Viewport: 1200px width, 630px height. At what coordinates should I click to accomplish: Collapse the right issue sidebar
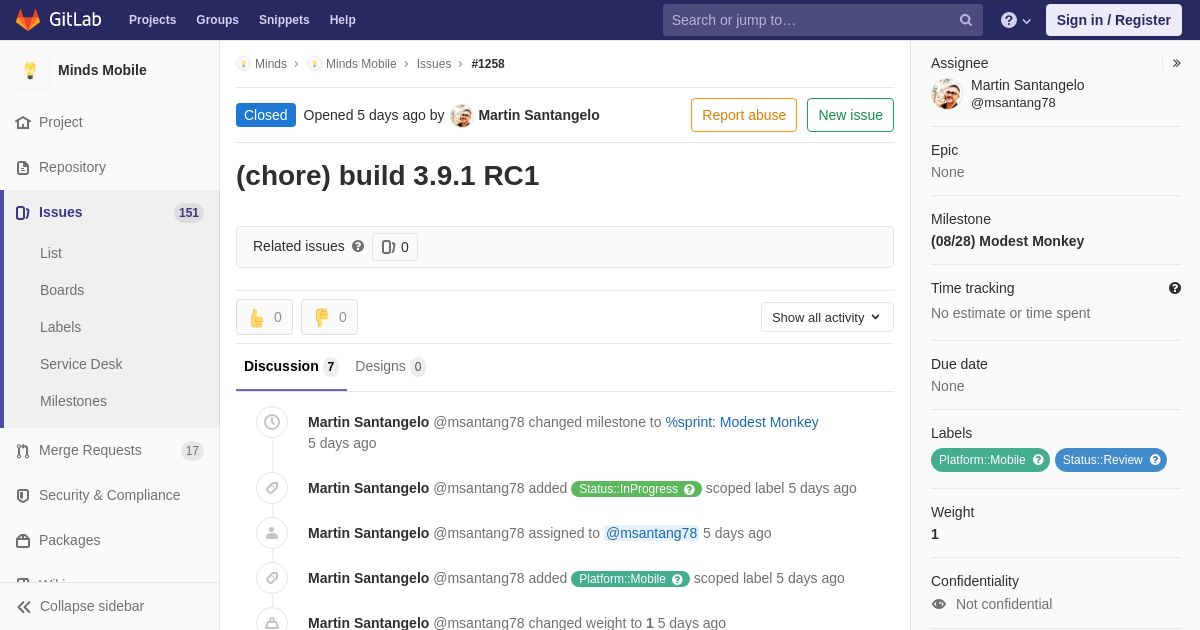pyautogui.click(x=1176, y=63)
